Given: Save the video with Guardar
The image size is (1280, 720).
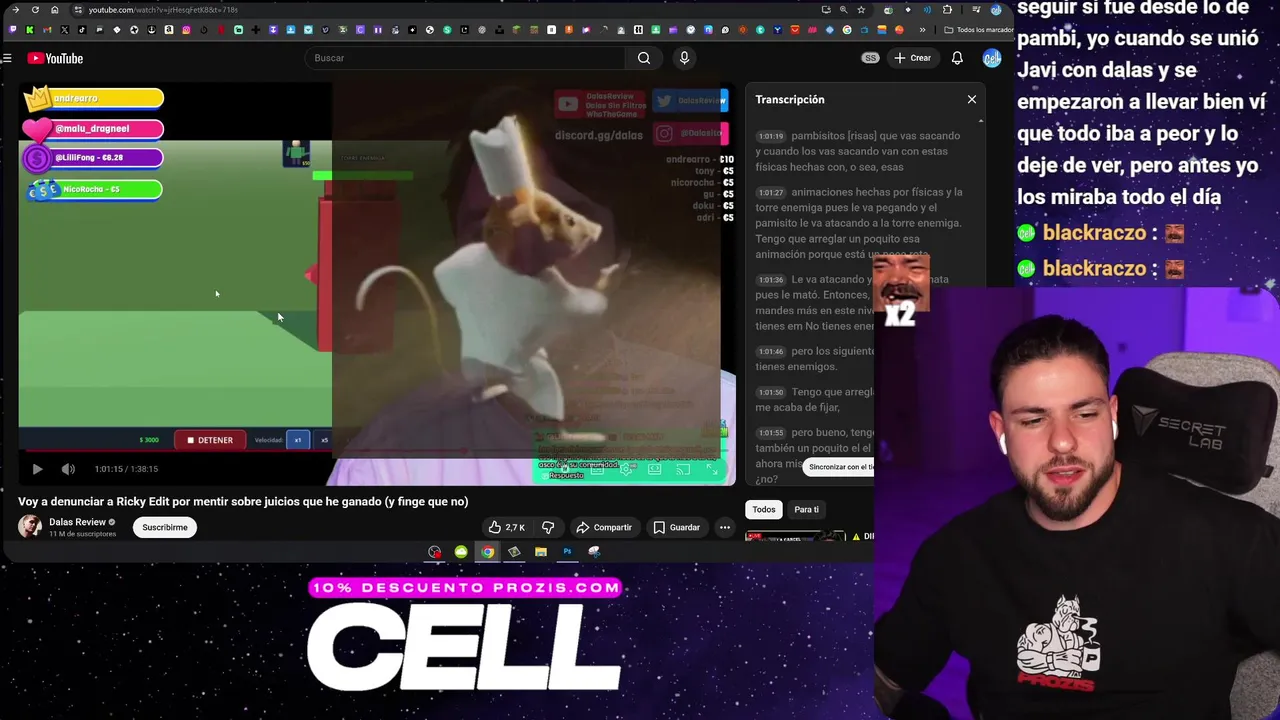Looking at the screenshot, I should 676,527.
